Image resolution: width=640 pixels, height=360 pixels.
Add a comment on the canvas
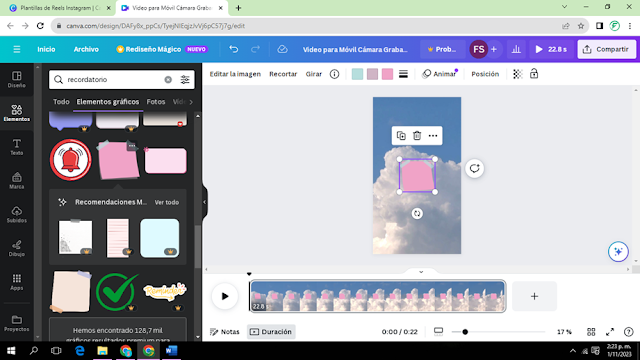click(x=474, y=168)
